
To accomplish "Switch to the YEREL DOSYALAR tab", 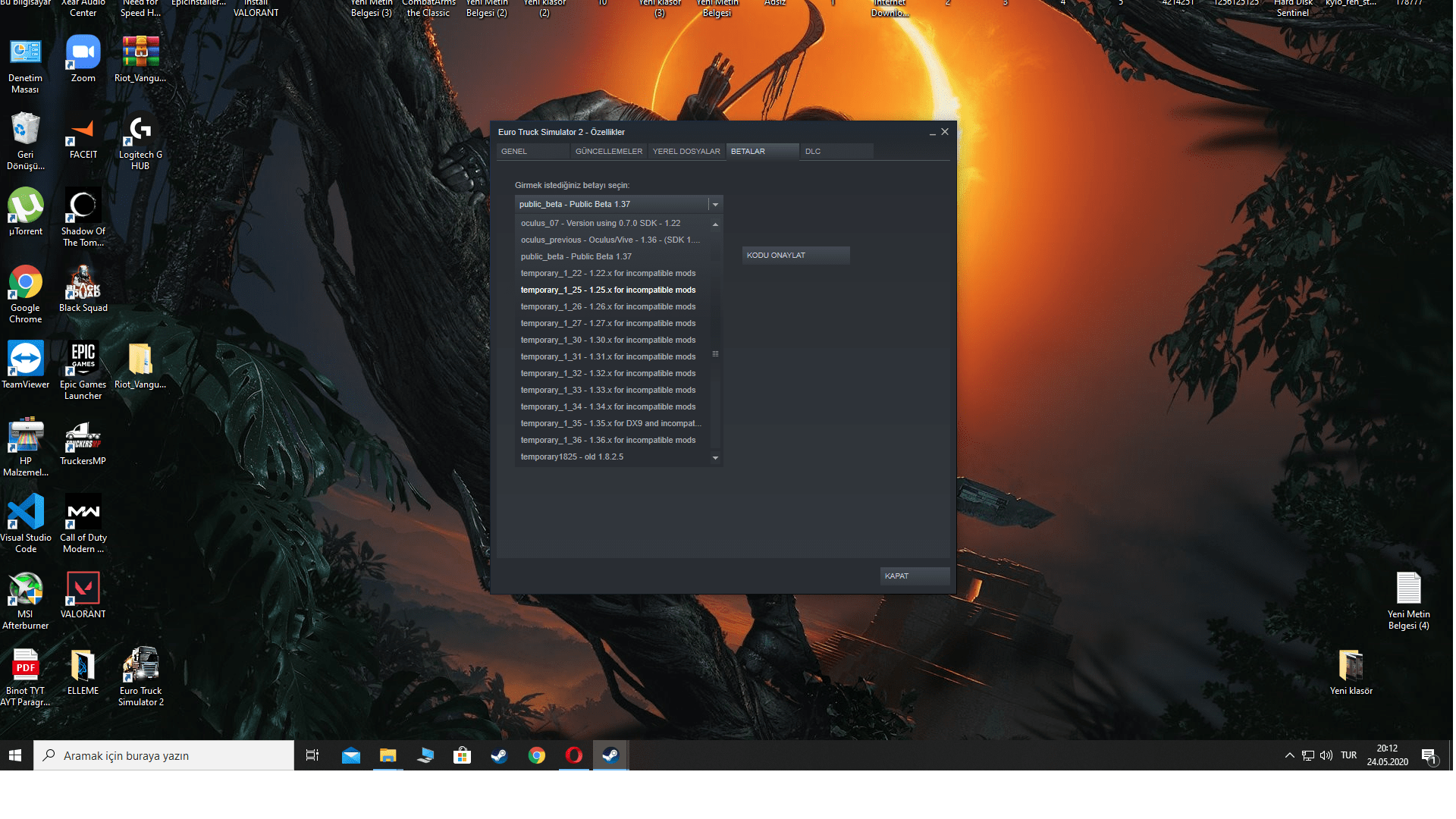I will click(686, 152).
